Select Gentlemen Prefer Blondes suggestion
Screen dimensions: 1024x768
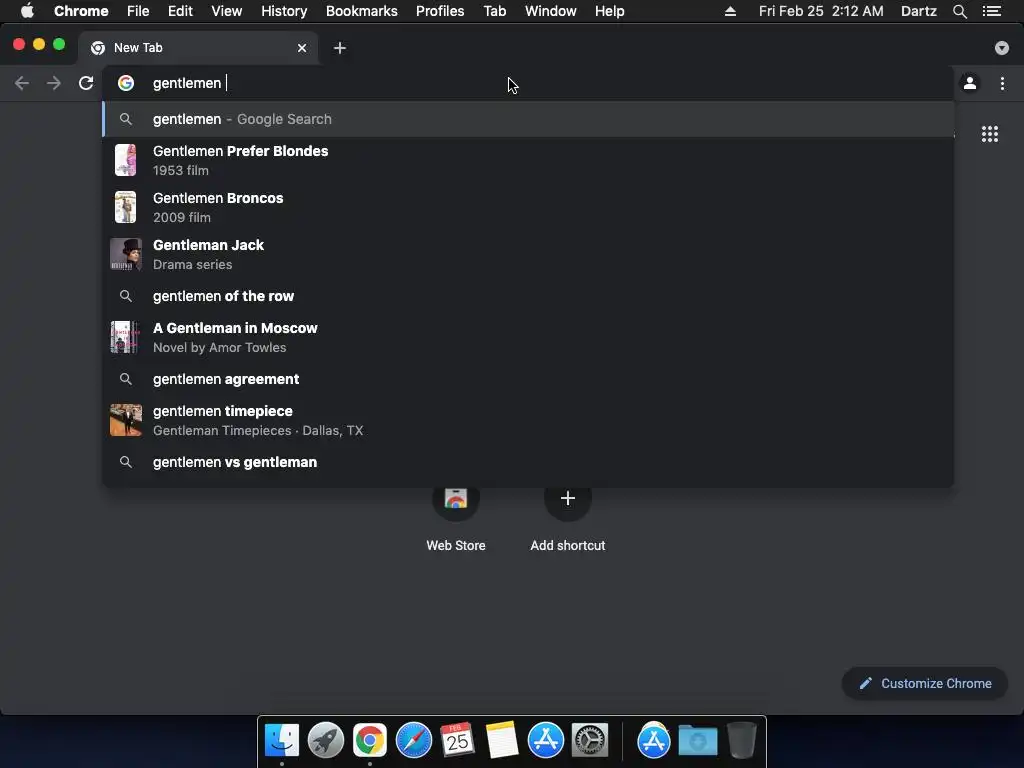click(x=528, y=160)
